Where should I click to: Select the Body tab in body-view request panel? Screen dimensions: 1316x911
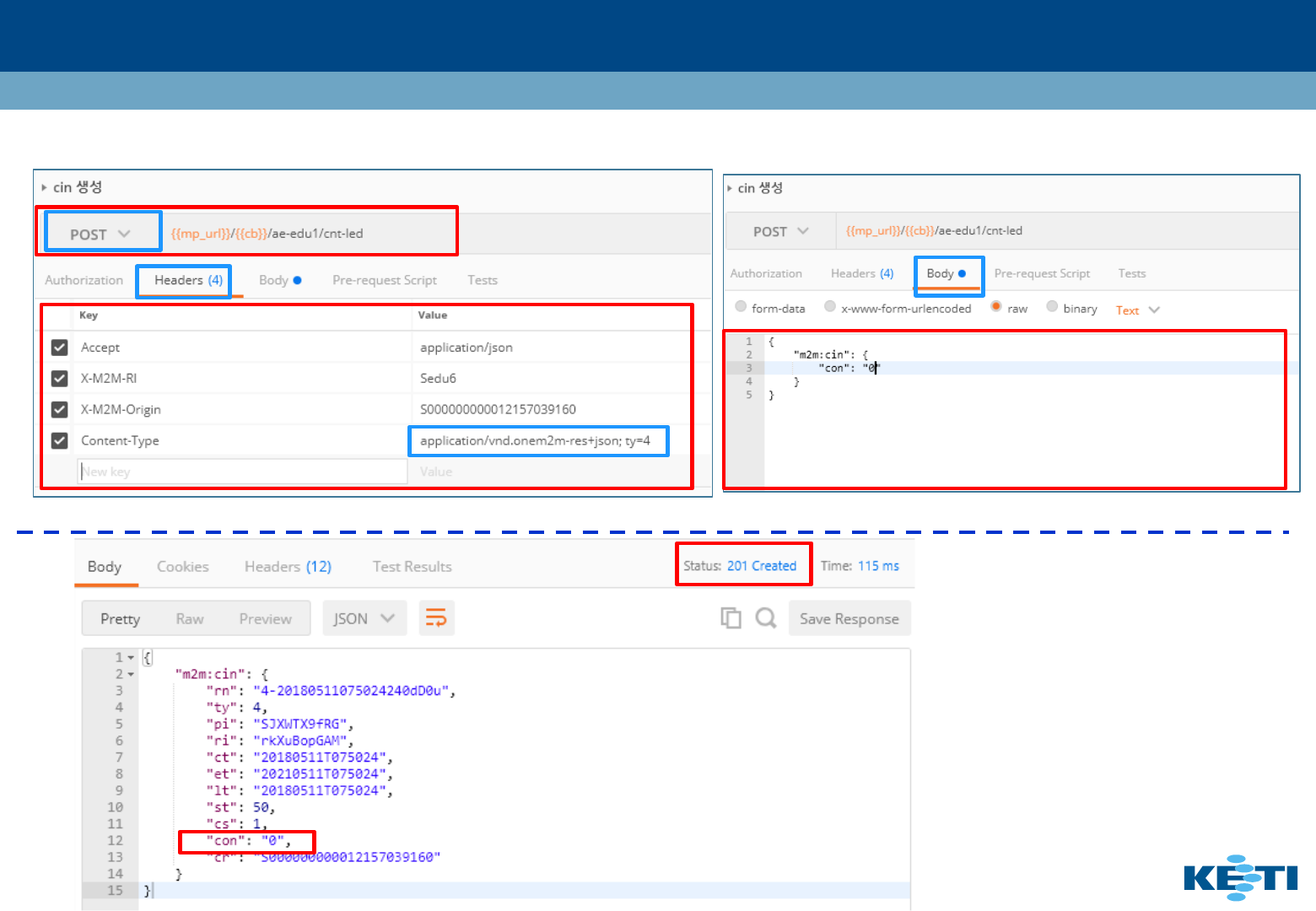(x=947, y=273)
